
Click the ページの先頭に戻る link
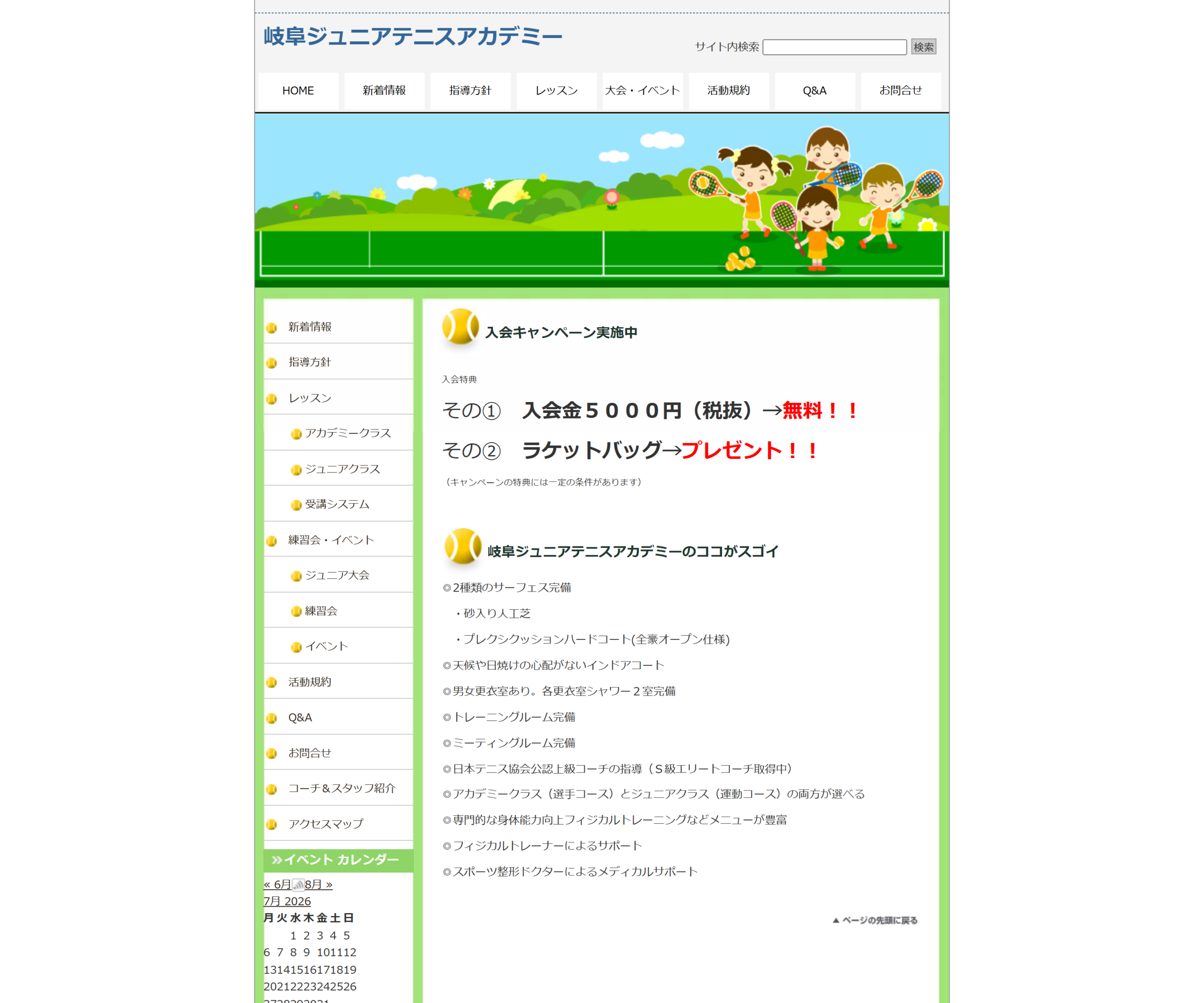875,920
